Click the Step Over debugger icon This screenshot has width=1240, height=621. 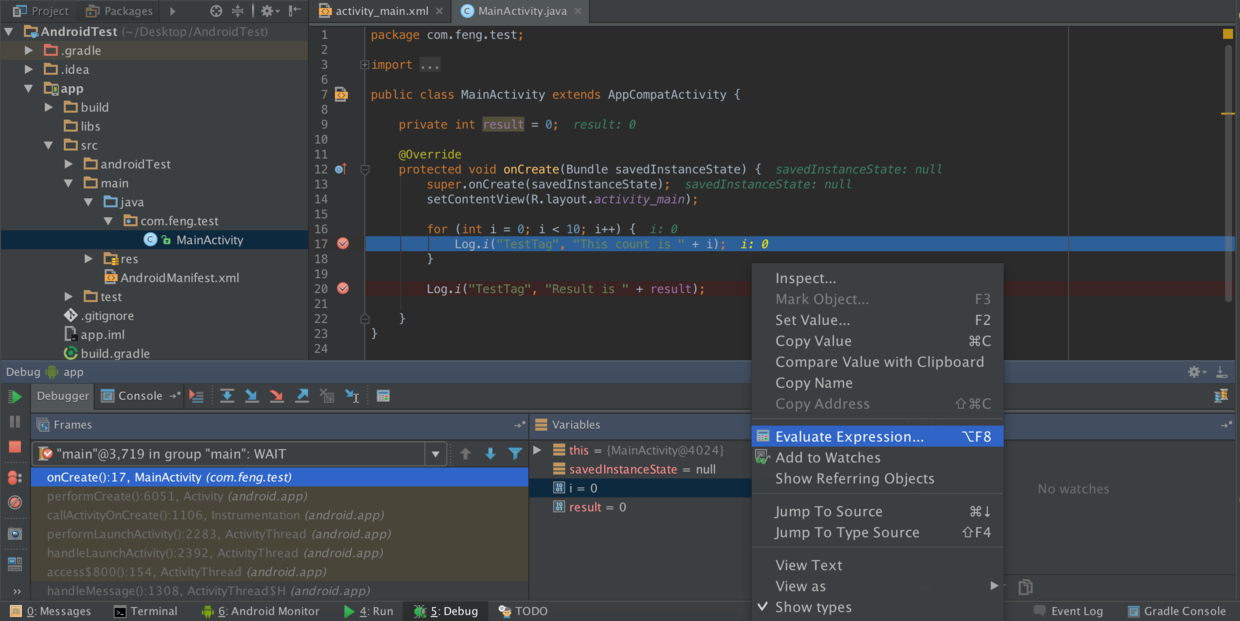pyautogui.click(x=228, y=396)
